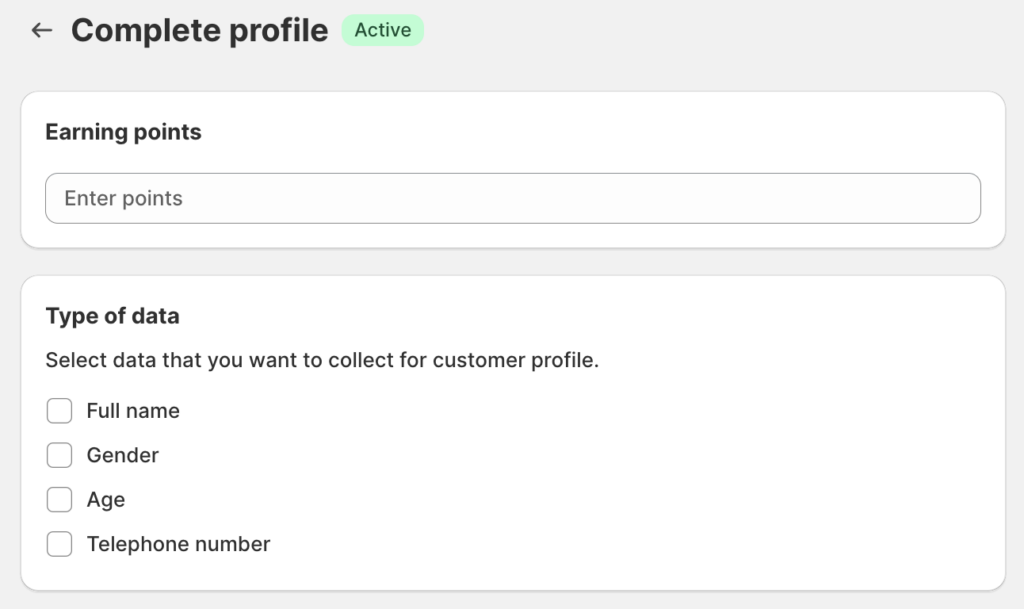
Task: Click the Complete profile page title
Action: 199,31
